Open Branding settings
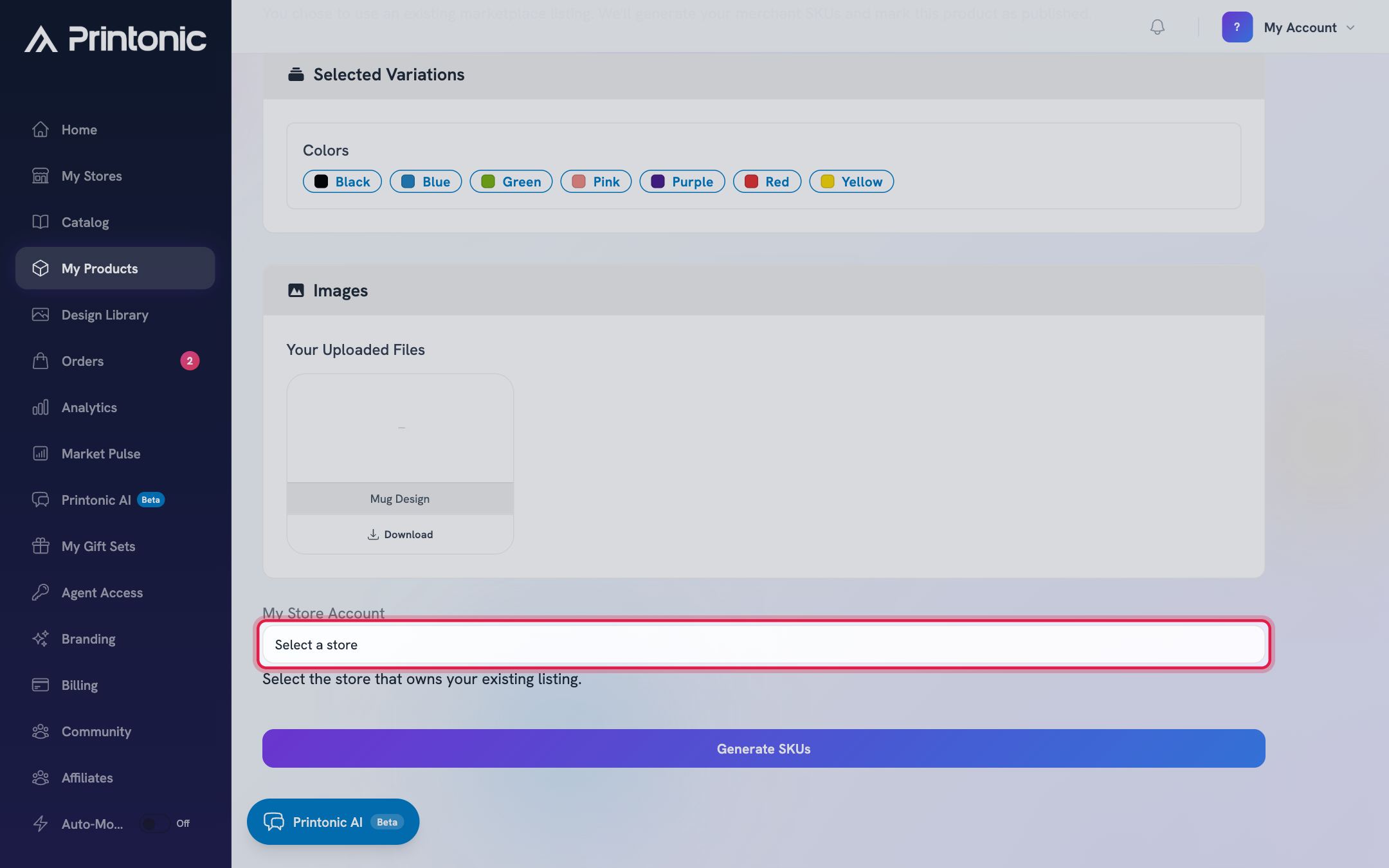The height and width of the screenshot is (868, 1389). [115, 638]
